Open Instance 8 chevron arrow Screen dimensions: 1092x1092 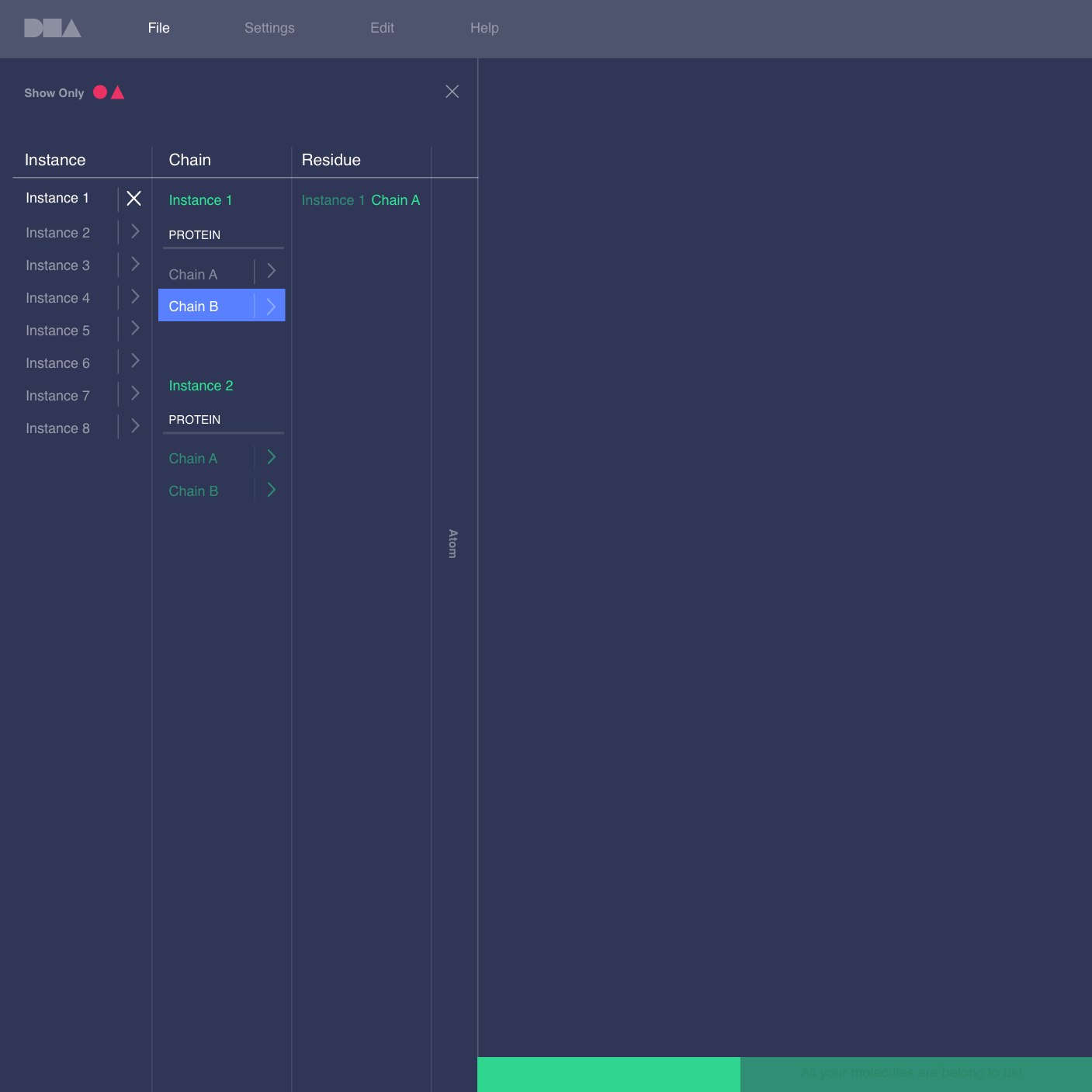pyautogui.click(x=135, y=427)
